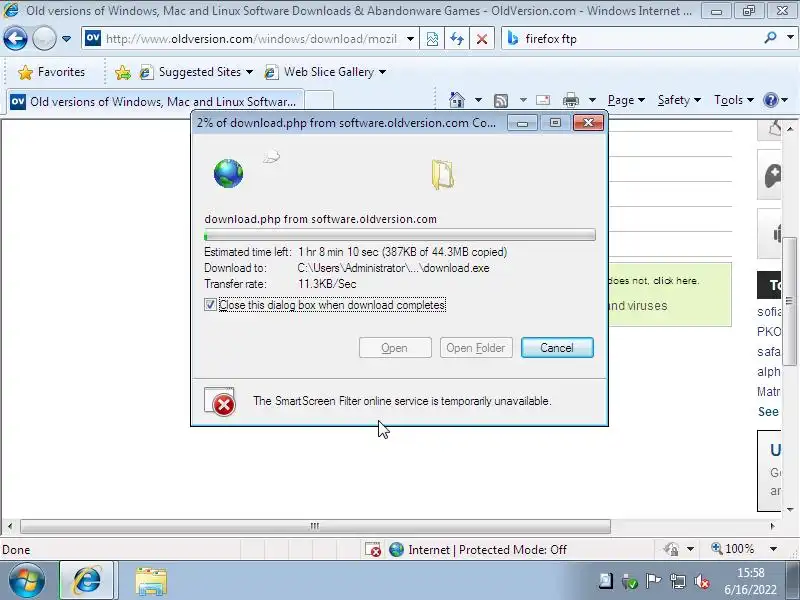Click the download progress bar
This screenshot has height=600, width=800.
point(399,235)
